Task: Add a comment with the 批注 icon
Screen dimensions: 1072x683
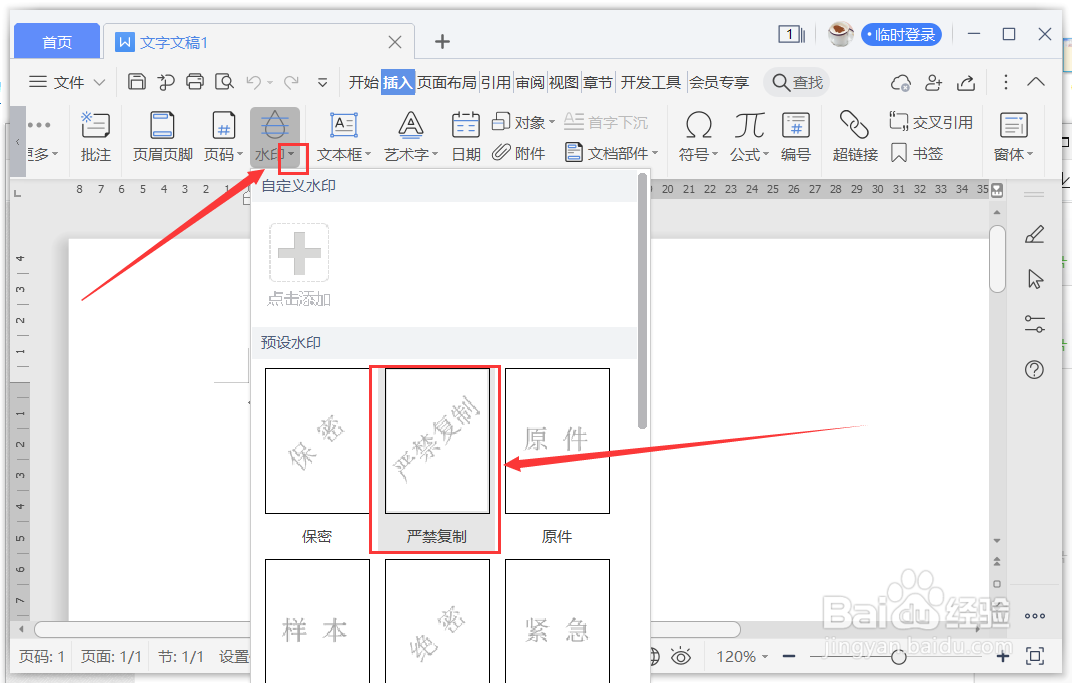Action: click(x=95, y=135)
